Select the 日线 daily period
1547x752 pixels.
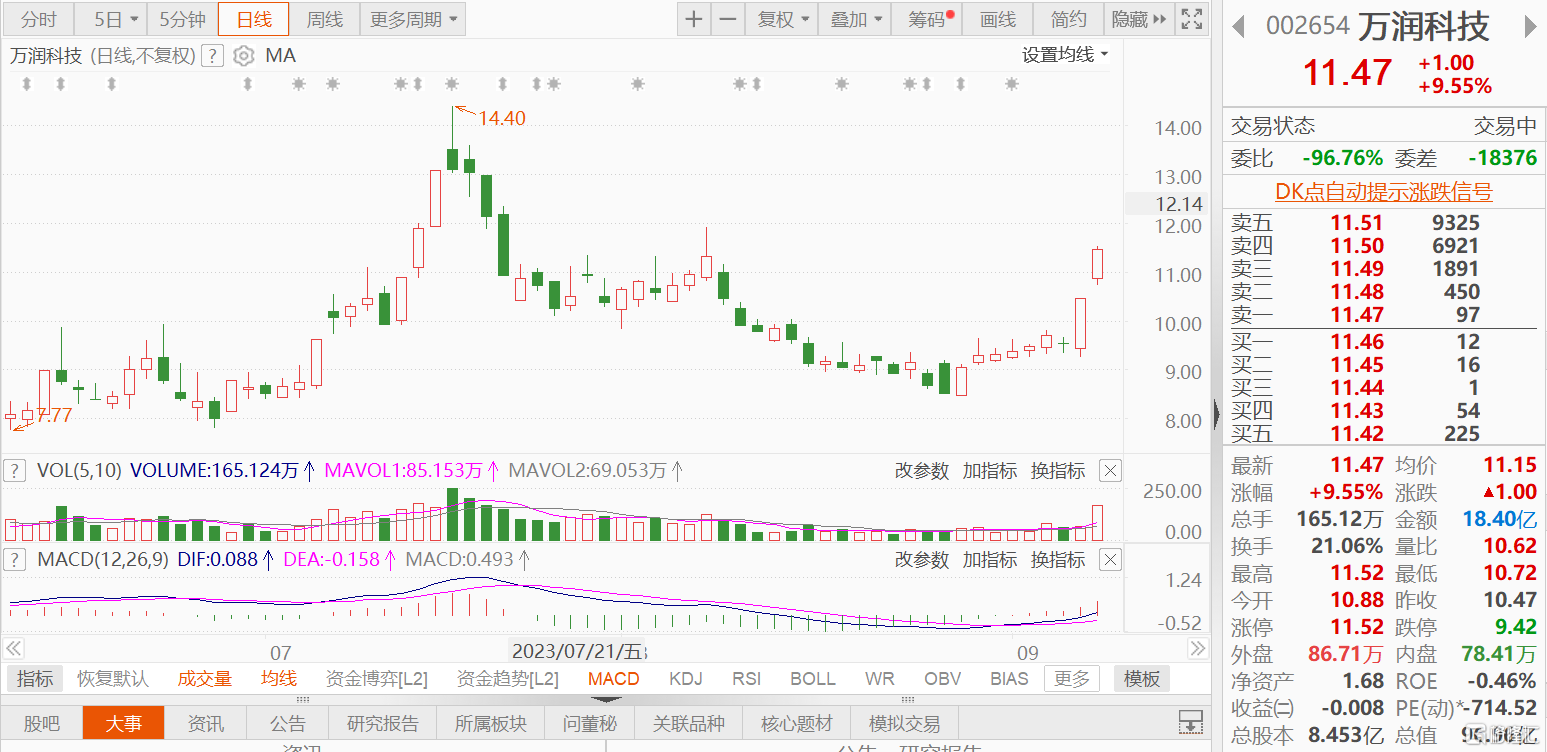coord(254,19)
